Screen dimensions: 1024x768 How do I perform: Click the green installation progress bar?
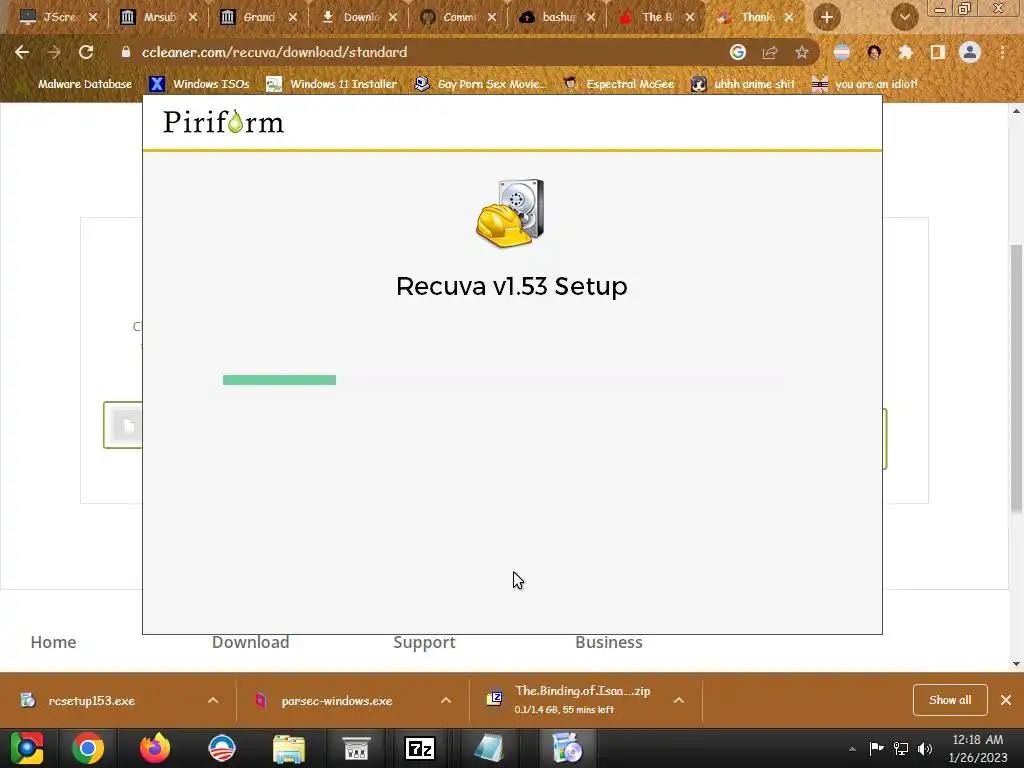pyautogui.click(x=280, y=380)
